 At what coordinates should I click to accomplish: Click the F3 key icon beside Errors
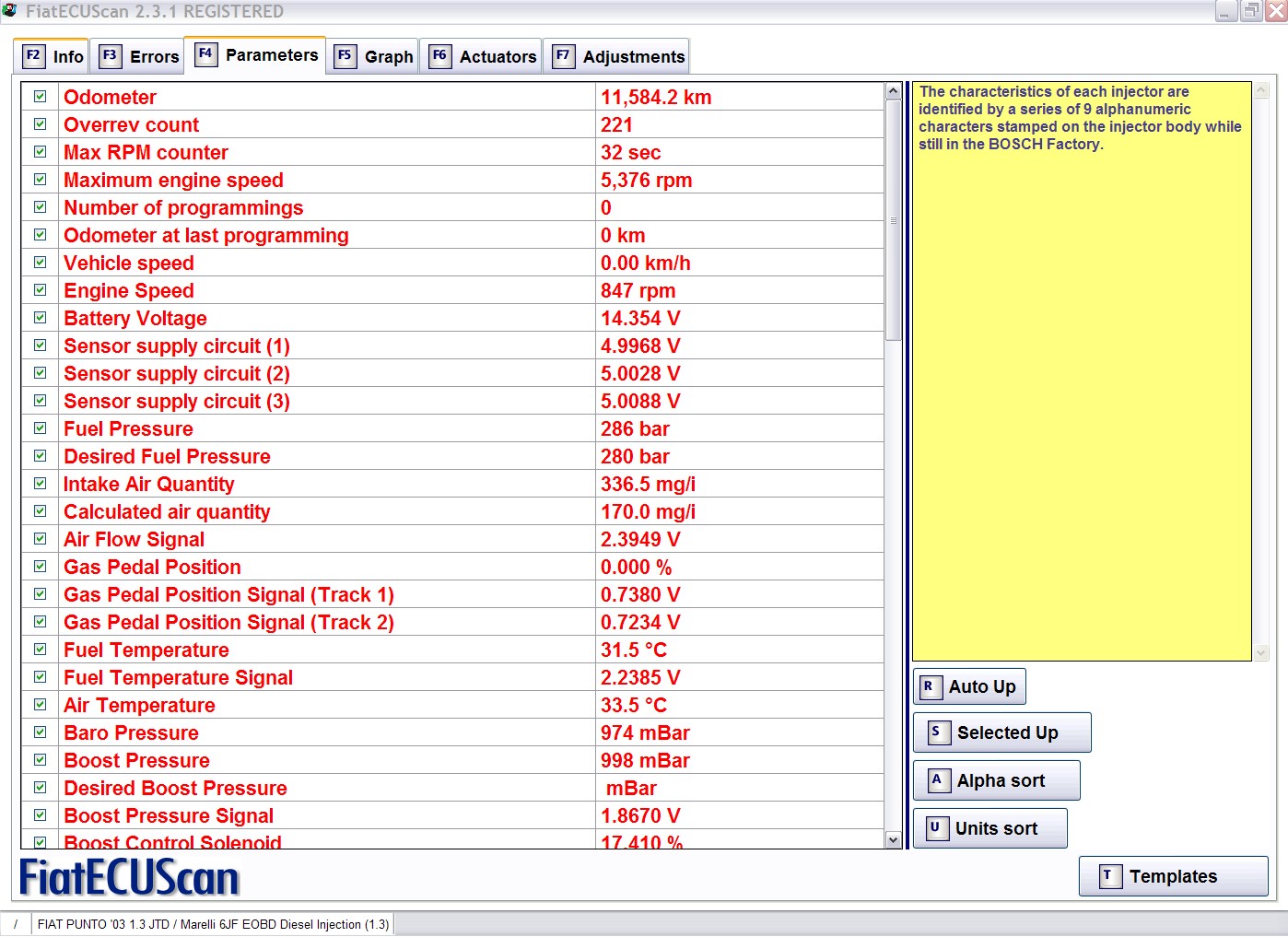[110, 55]
